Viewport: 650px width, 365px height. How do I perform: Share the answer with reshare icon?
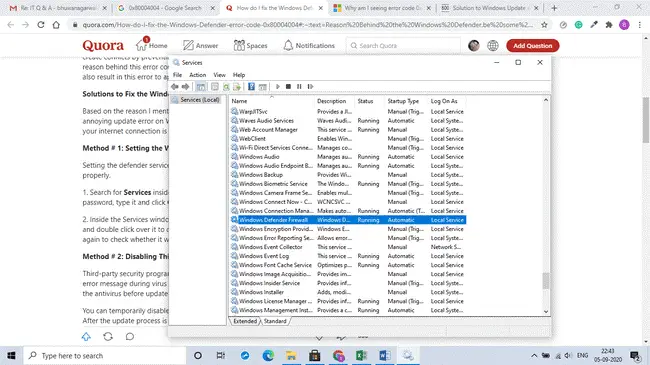pos(108,336)
